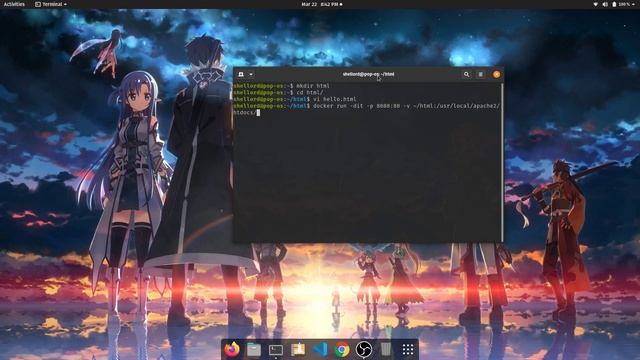
Task: Click the 'cd html/' command line
Action: [x=278, y=92]
